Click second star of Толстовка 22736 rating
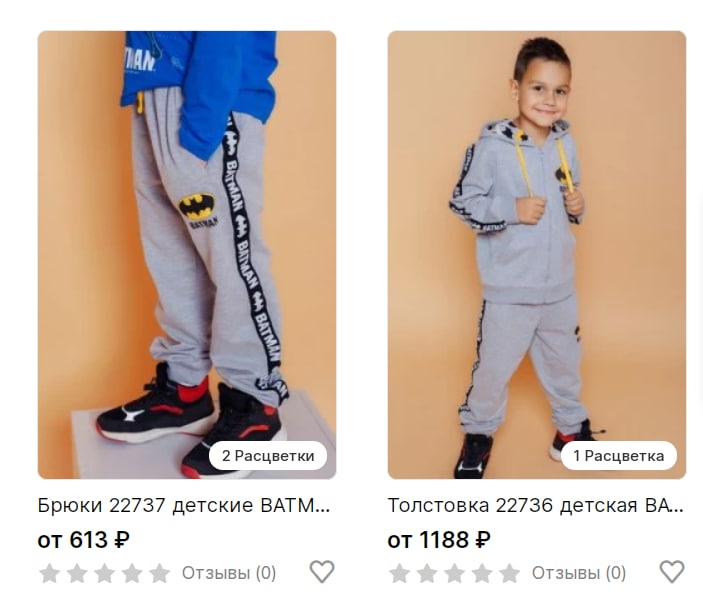Viewport: 703px width, 614px height. (x=427, y=573)
